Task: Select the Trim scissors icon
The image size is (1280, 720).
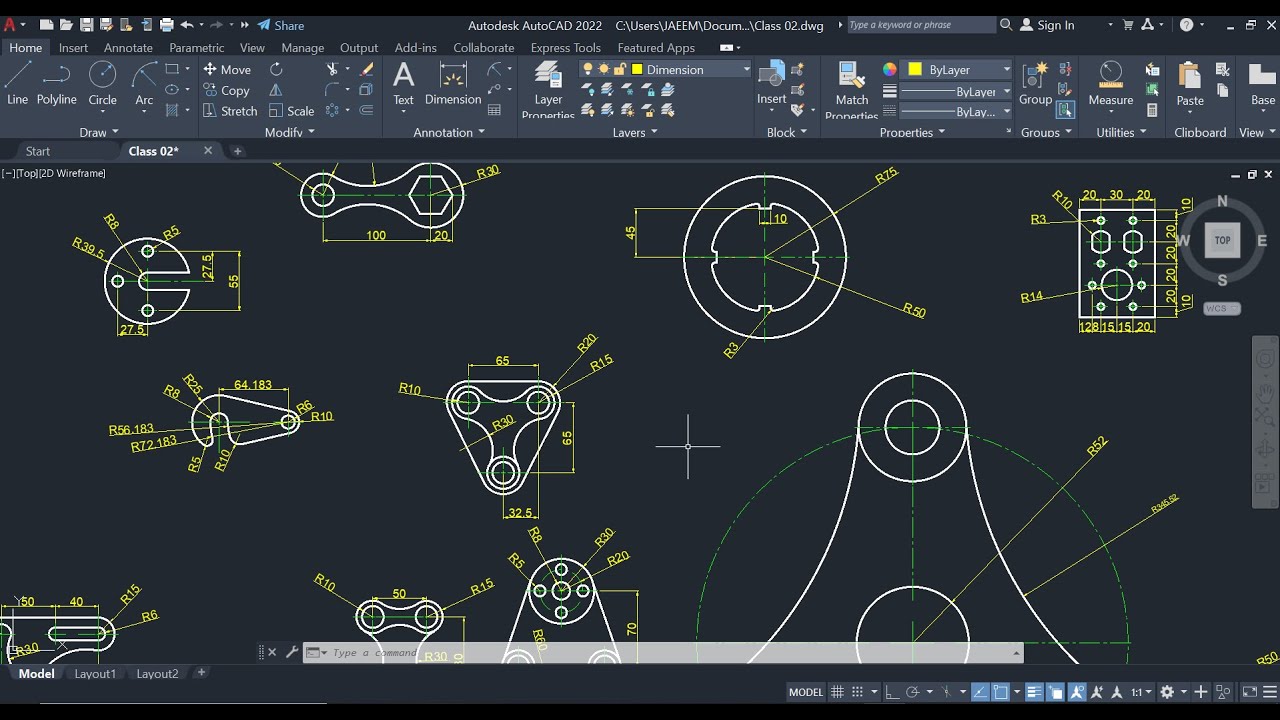Action: pos(333,69)
